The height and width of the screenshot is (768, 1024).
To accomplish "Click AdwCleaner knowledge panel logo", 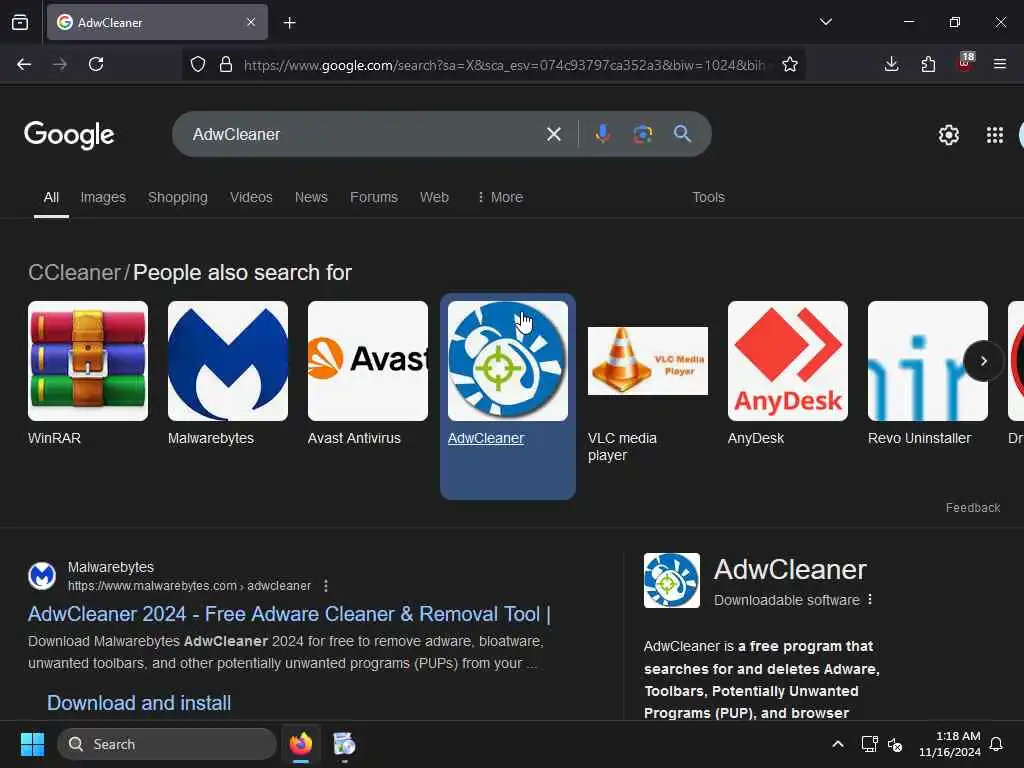I will 671,580.
